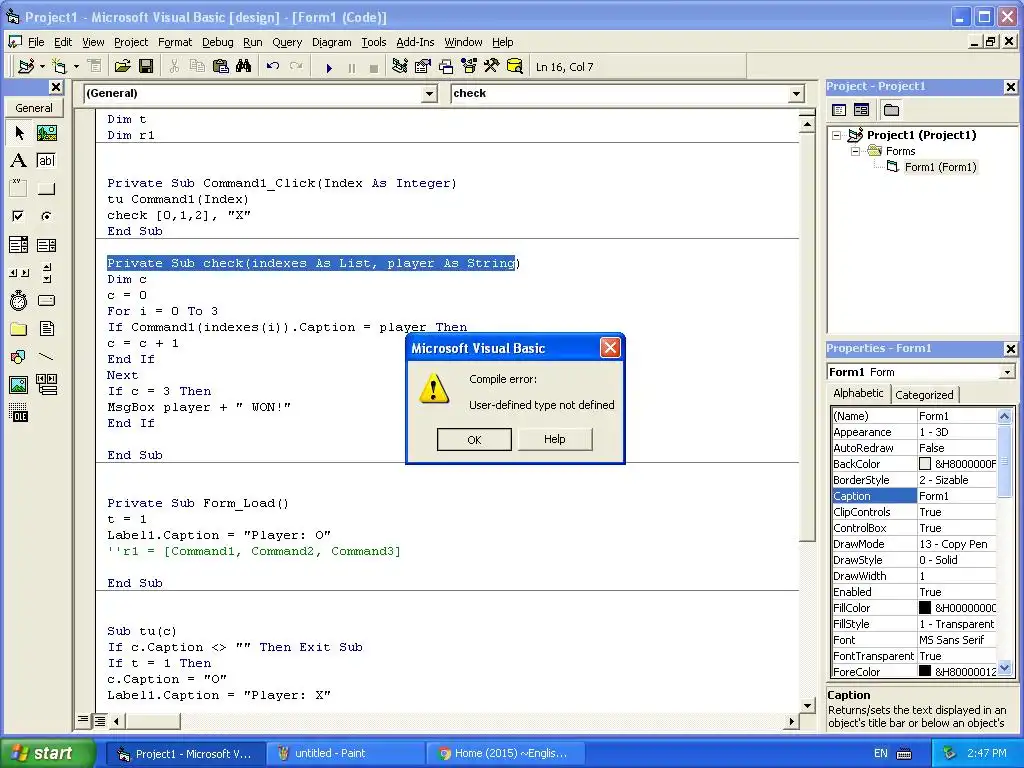
Task: Switch to untitled - Paint on the taskbar
Action: [344, 754]
